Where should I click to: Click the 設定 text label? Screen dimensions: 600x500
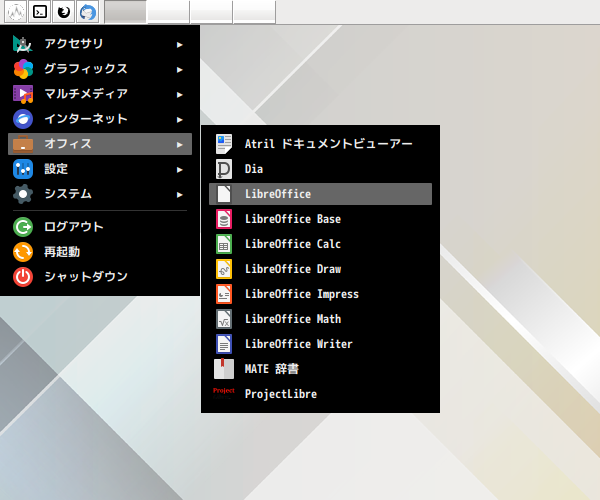click(56, 169)
